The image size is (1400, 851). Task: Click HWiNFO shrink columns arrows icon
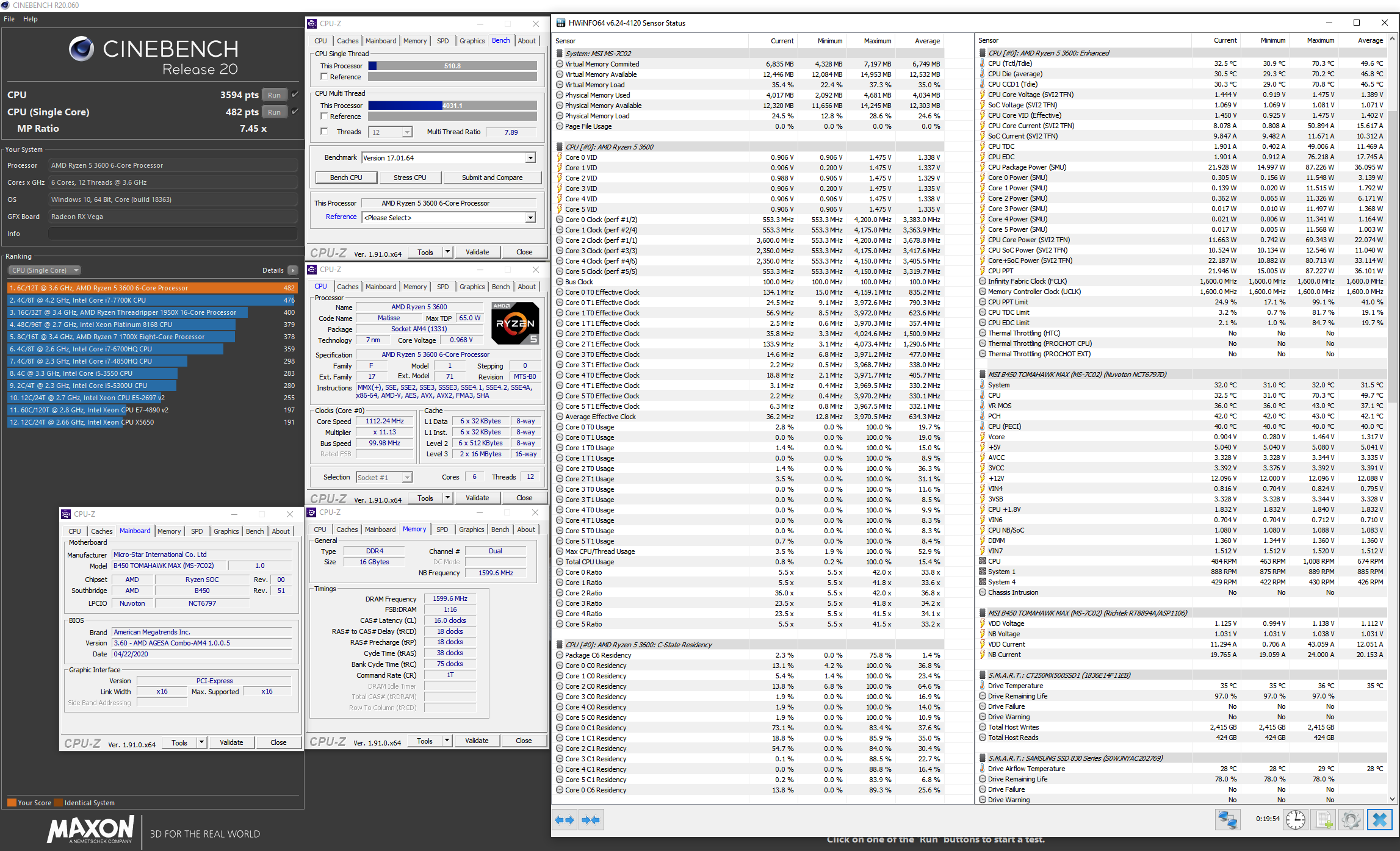pyautogui.click(x=591, y=820)
